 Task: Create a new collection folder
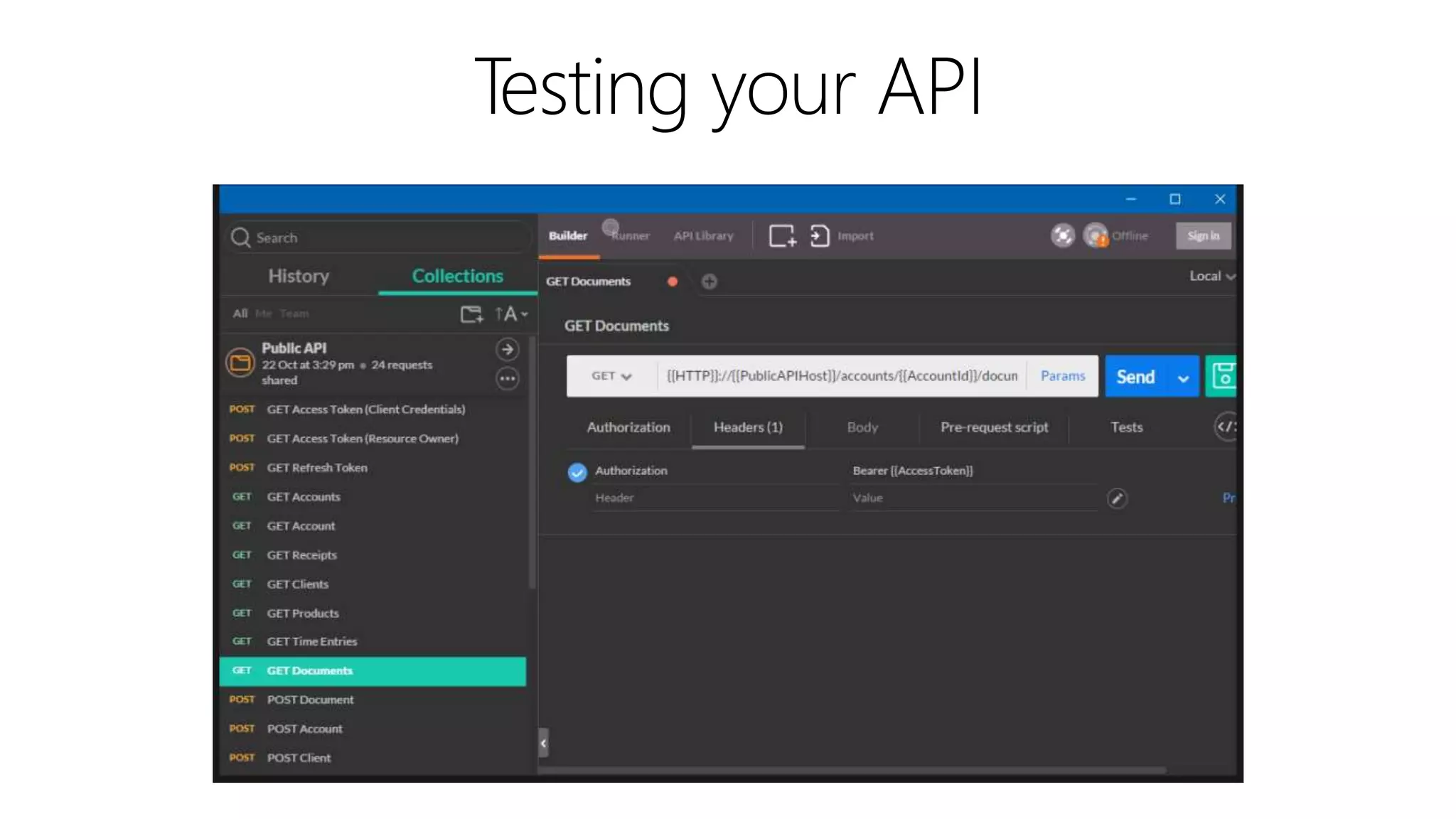[471, 314]
